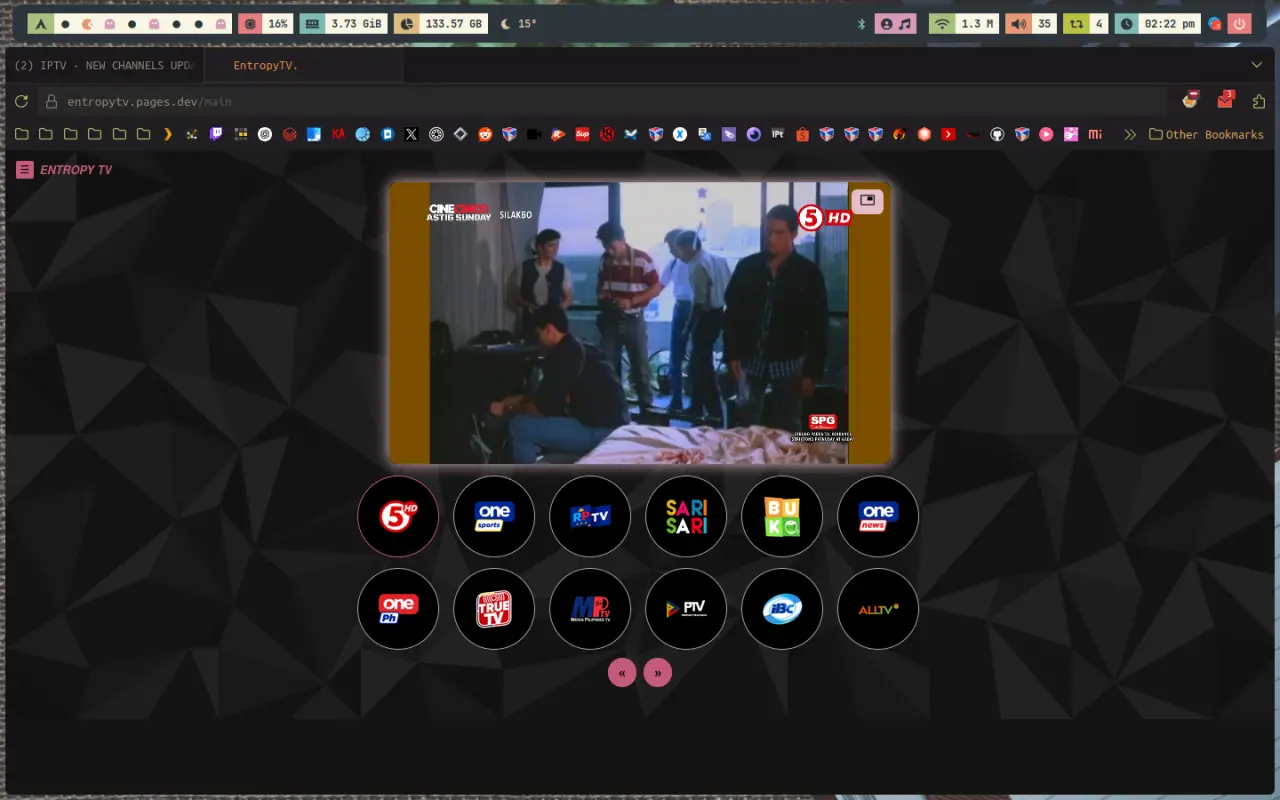Select the Media Pilipinas TV channel
This screenshot has height=800, width=1280.
click(590, 609)
